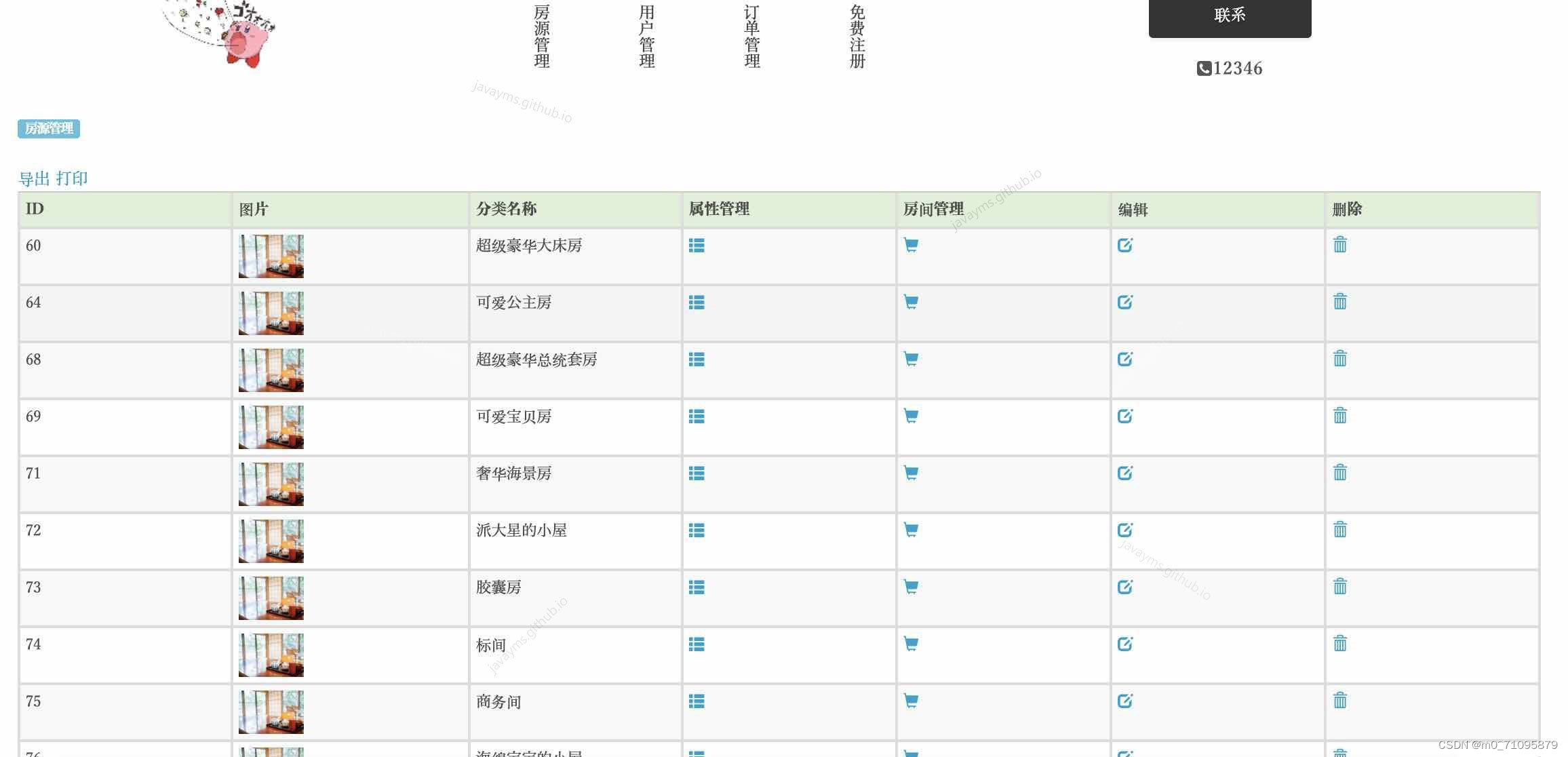The width and height of the screenshot is (1568, 757).
Task: Open the 房源管理 menu
Action: click(541, 37)
